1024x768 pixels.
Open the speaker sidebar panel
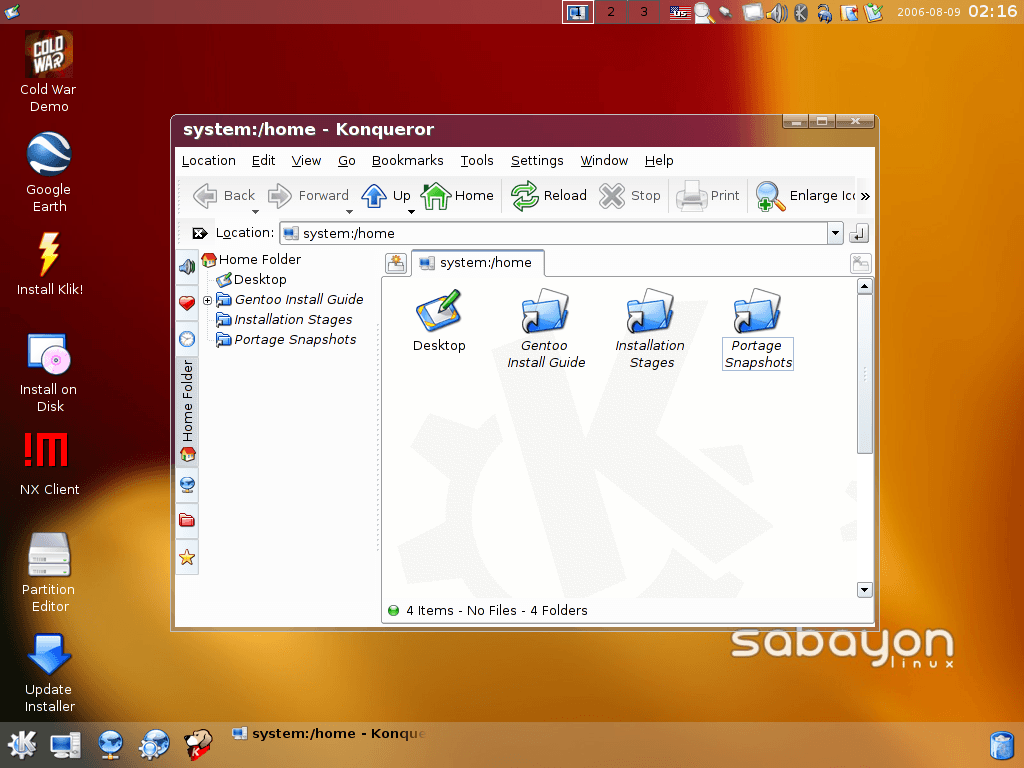(x=187, y=266)
